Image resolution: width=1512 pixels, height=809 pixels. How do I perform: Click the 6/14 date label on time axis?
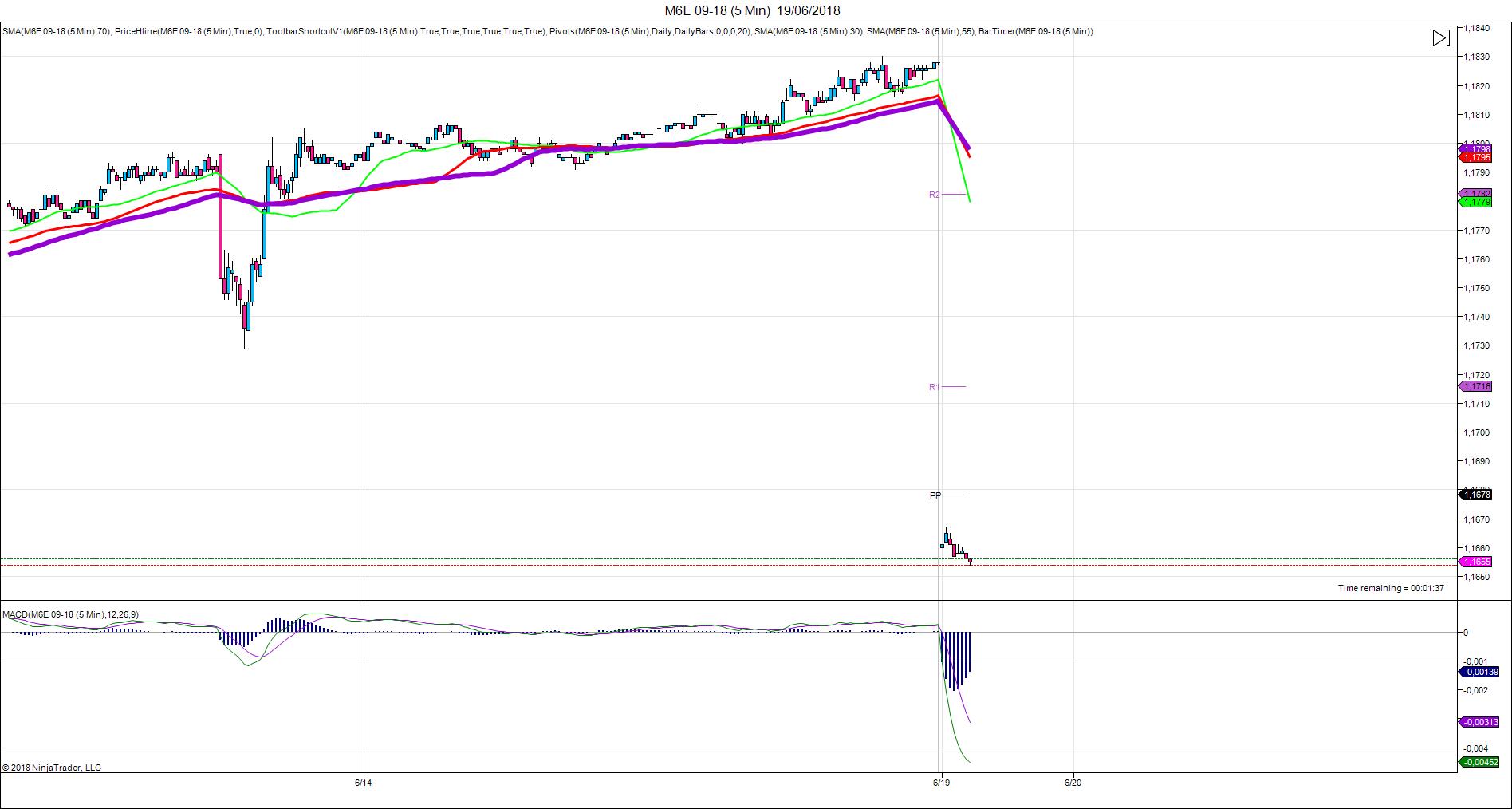click(x=363, y=783)
